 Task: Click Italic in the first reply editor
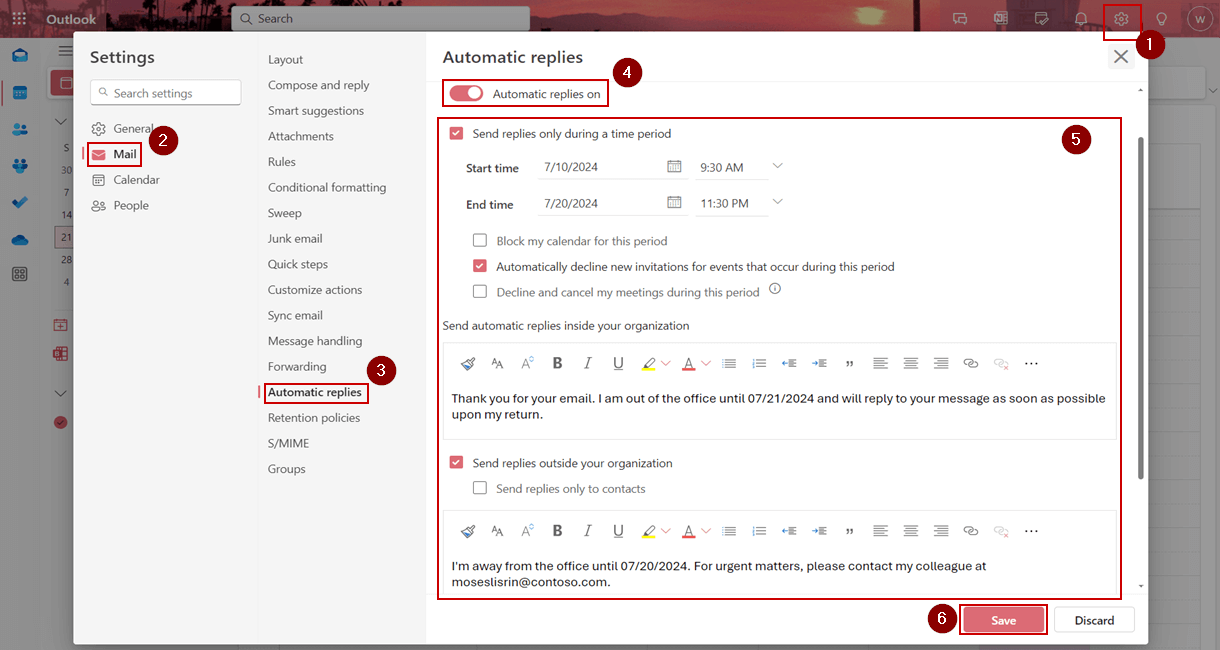click(588, 363)
